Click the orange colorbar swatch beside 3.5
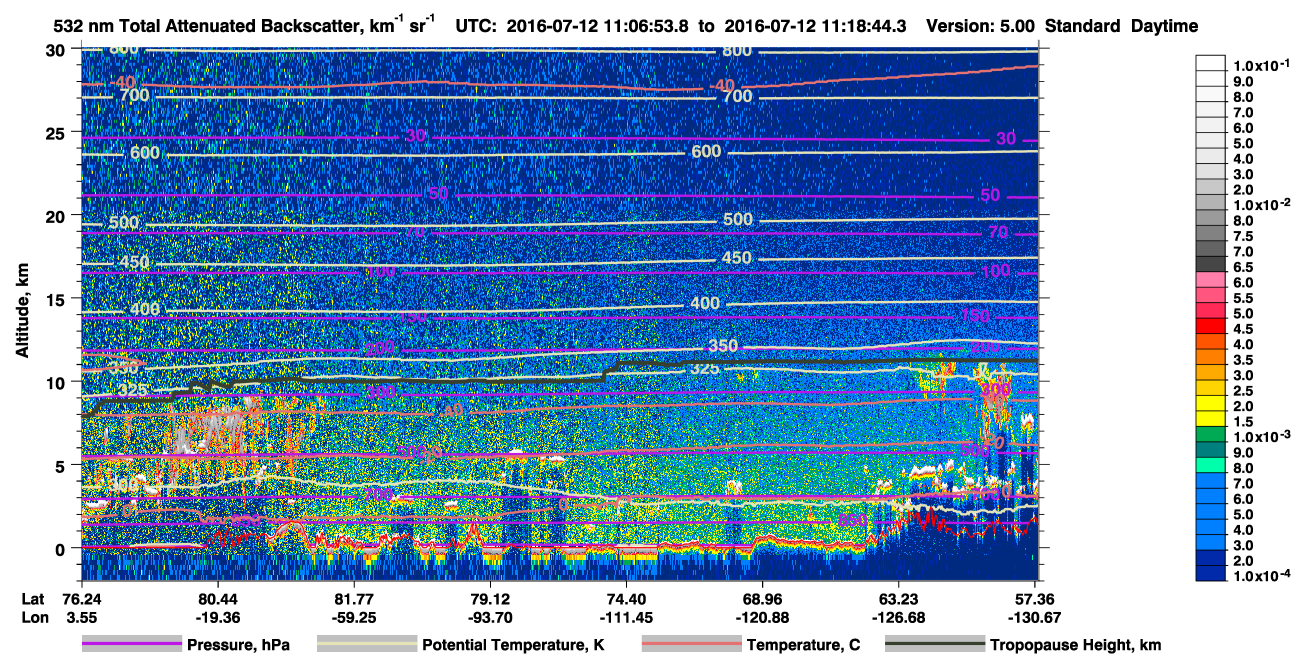The image size is (1300, 667). pos(1211,356)
